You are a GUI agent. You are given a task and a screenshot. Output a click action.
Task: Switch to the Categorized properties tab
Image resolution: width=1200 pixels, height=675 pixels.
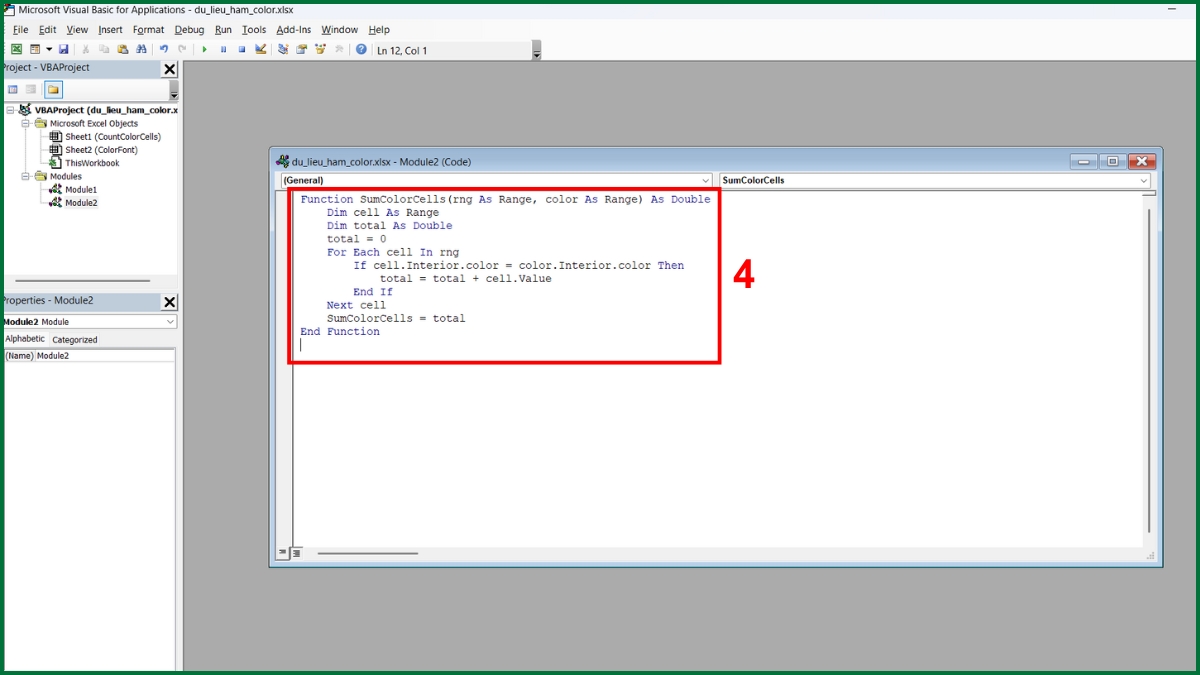[x=75, y=340]
